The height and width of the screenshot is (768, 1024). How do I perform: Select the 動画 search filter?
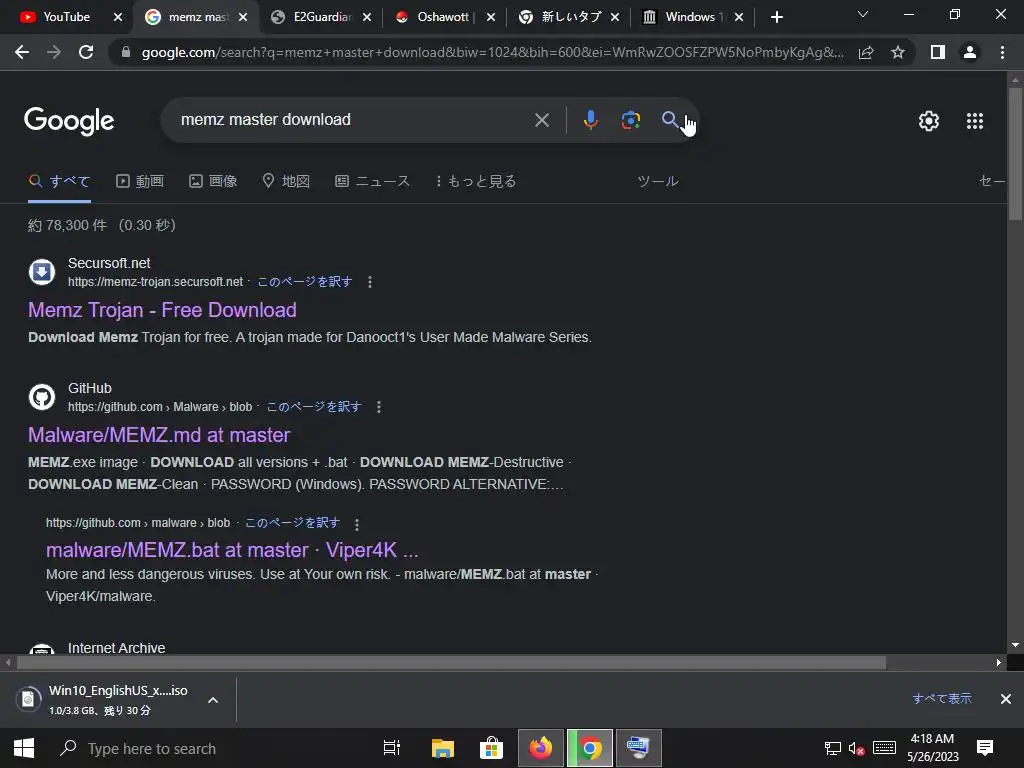point(140,181)
